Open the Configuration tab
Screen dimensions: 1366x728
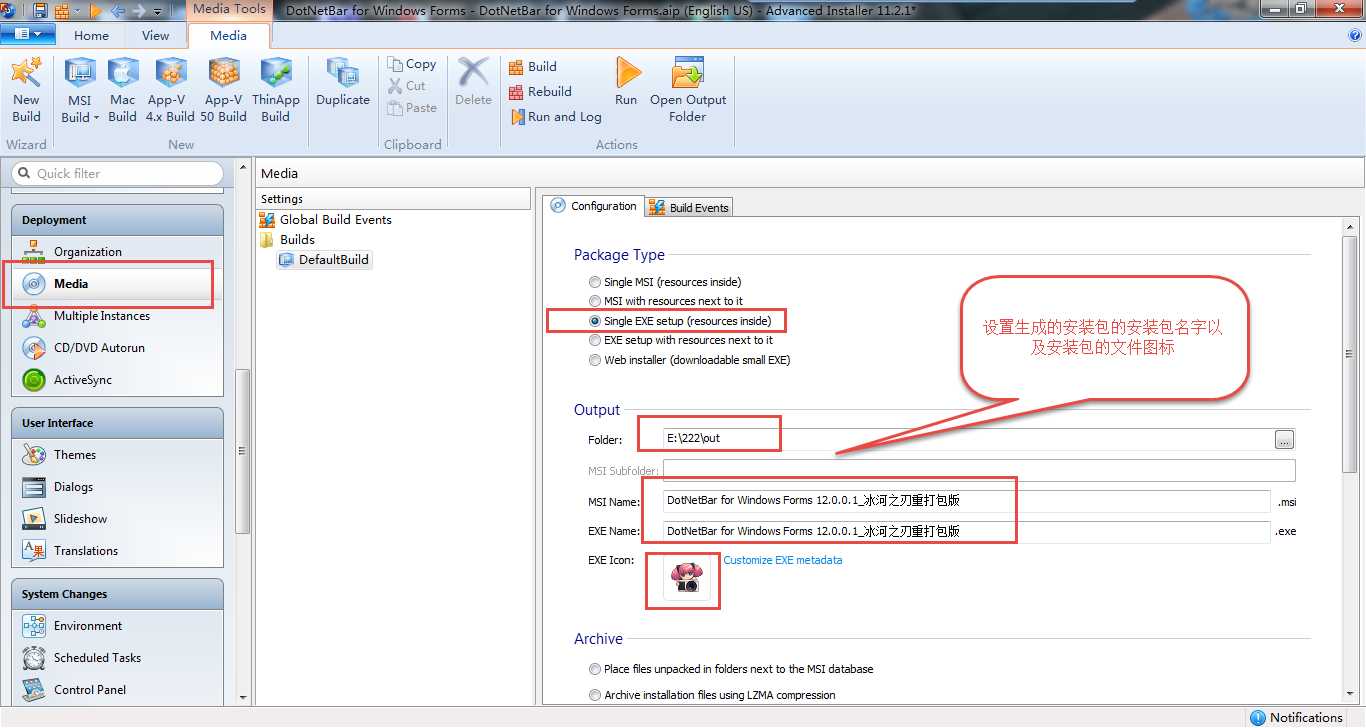[x=593, y=206]
